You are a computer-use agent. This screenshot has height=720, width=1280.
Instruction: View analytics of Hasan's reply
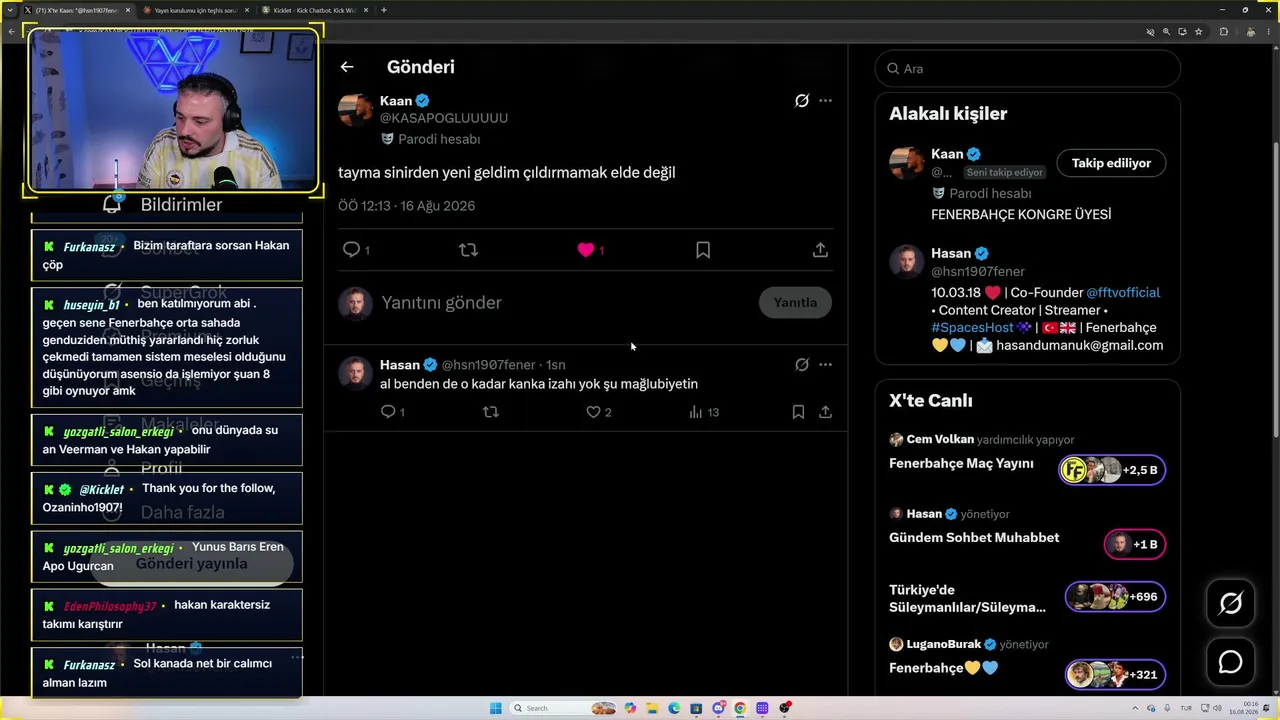coord(696,412)
